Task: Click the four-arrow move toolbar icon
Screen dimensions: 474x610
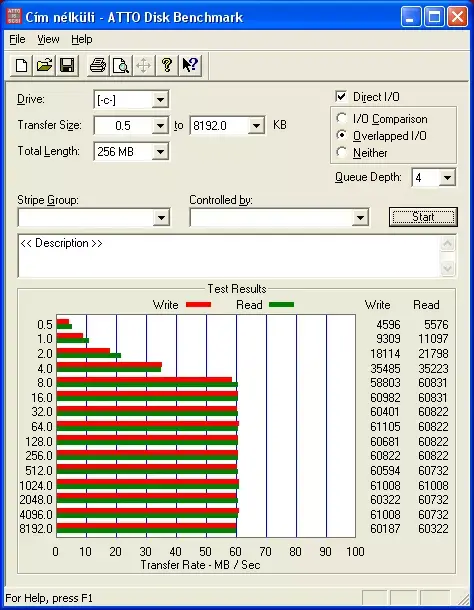Action: coord(144,65)
